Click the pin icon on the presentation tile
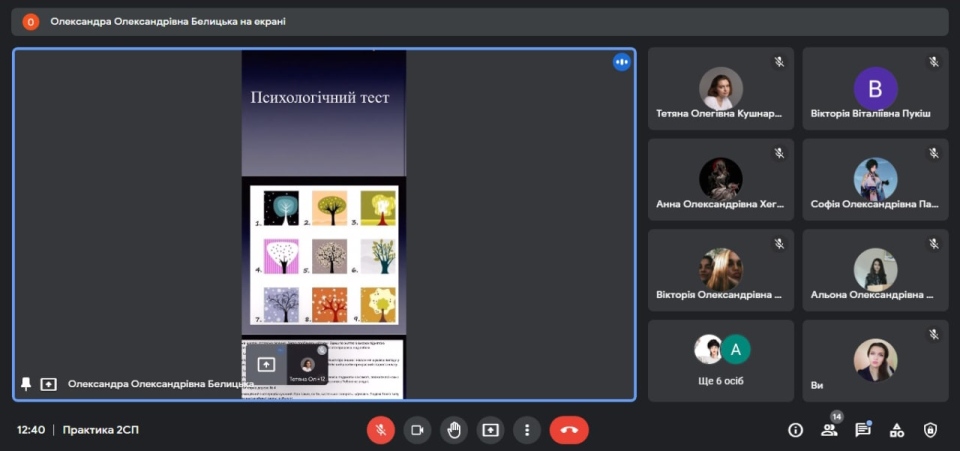The height and width of the screenshot is (451, 960). click(26, 384)
